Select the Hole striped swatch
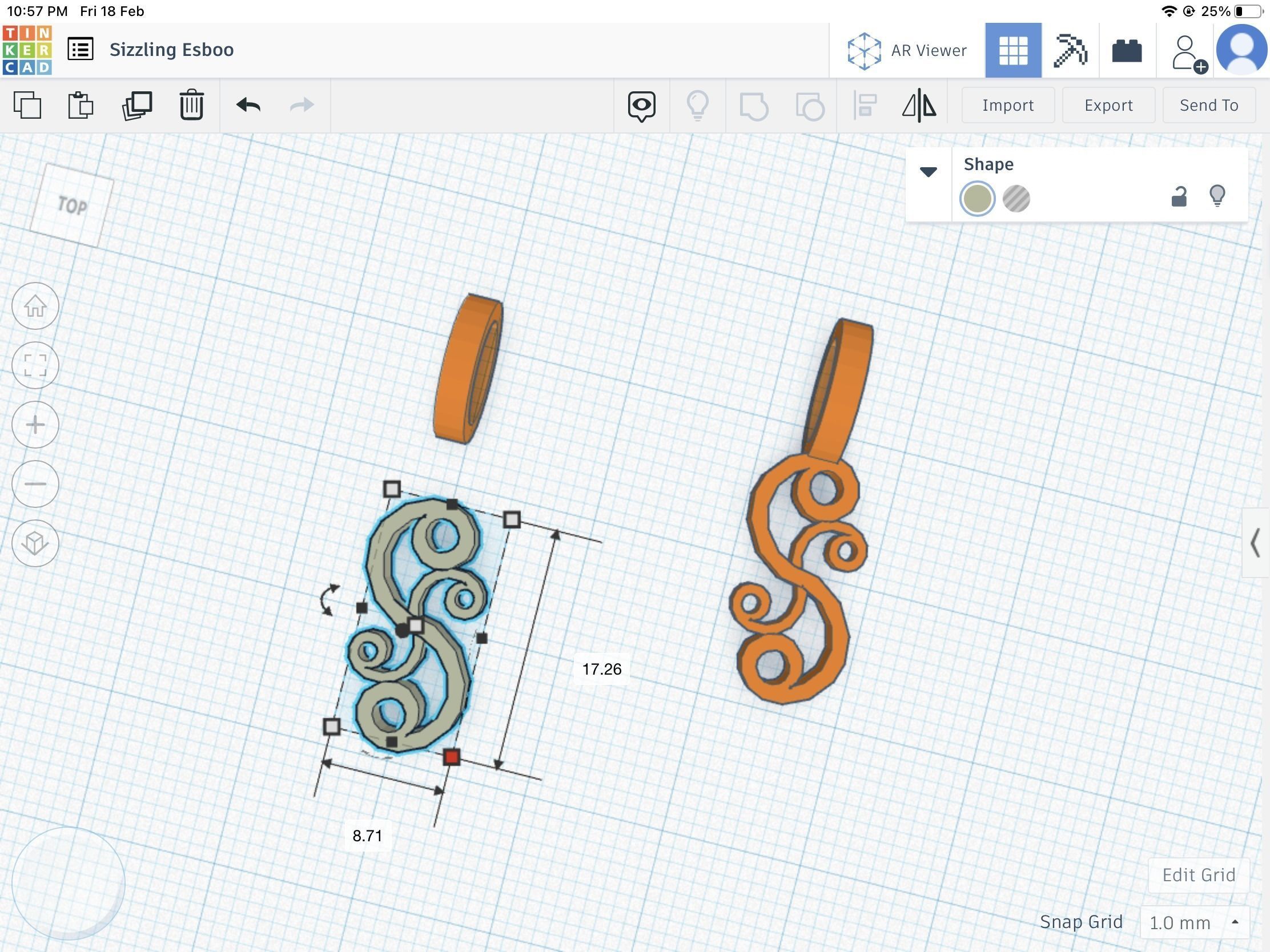Image resolution: width=1270 pixels, height=952 pixels. click(x=1016, y=199)
